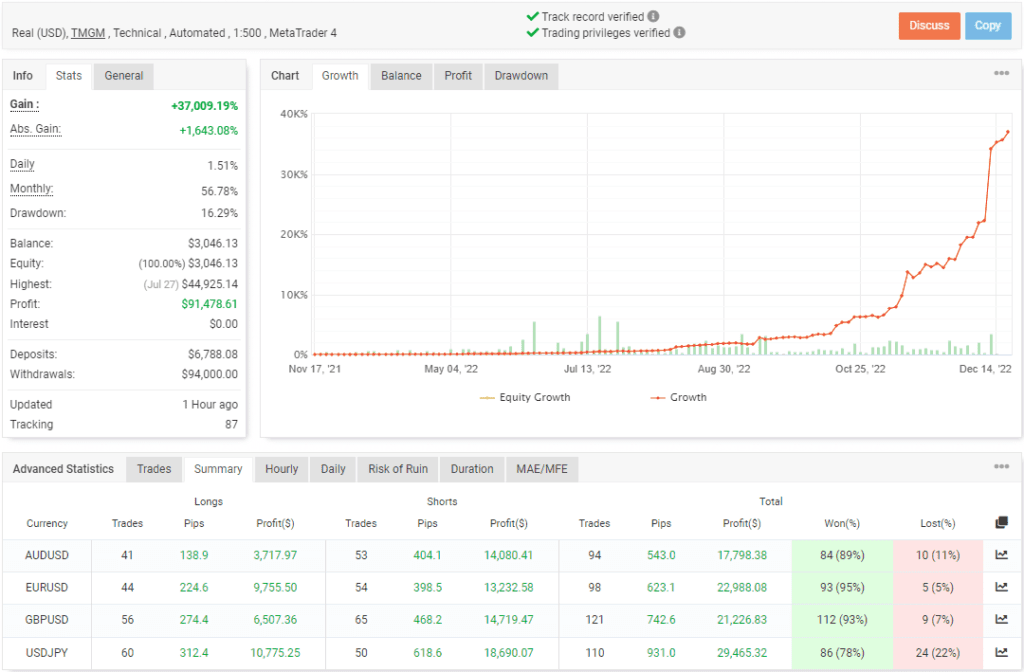Switch to the Trades statistics tab
The width and height of the screenshot is (1024, 672).
click(x=154, y=469)
